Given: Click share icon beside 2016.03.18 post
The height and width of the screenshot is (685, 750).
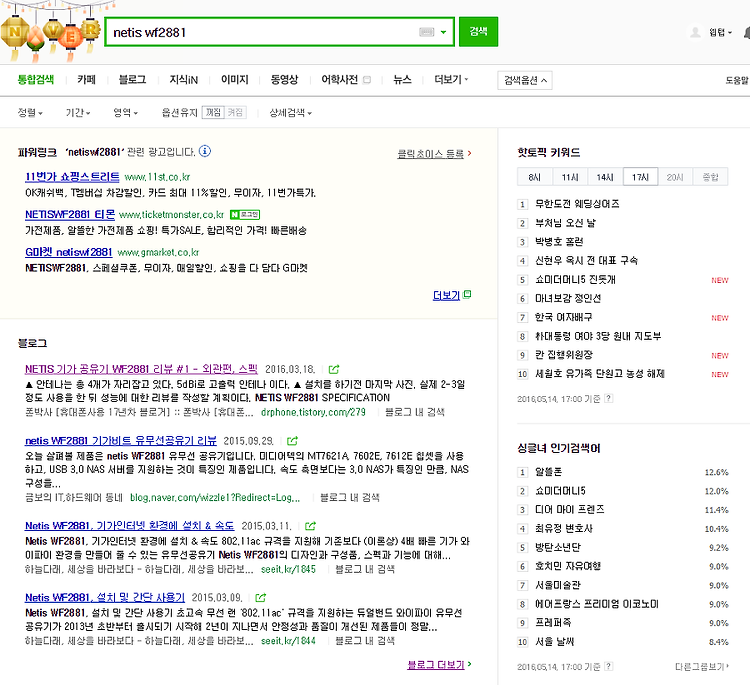Looking at the screenshot, I should (334, 369).
